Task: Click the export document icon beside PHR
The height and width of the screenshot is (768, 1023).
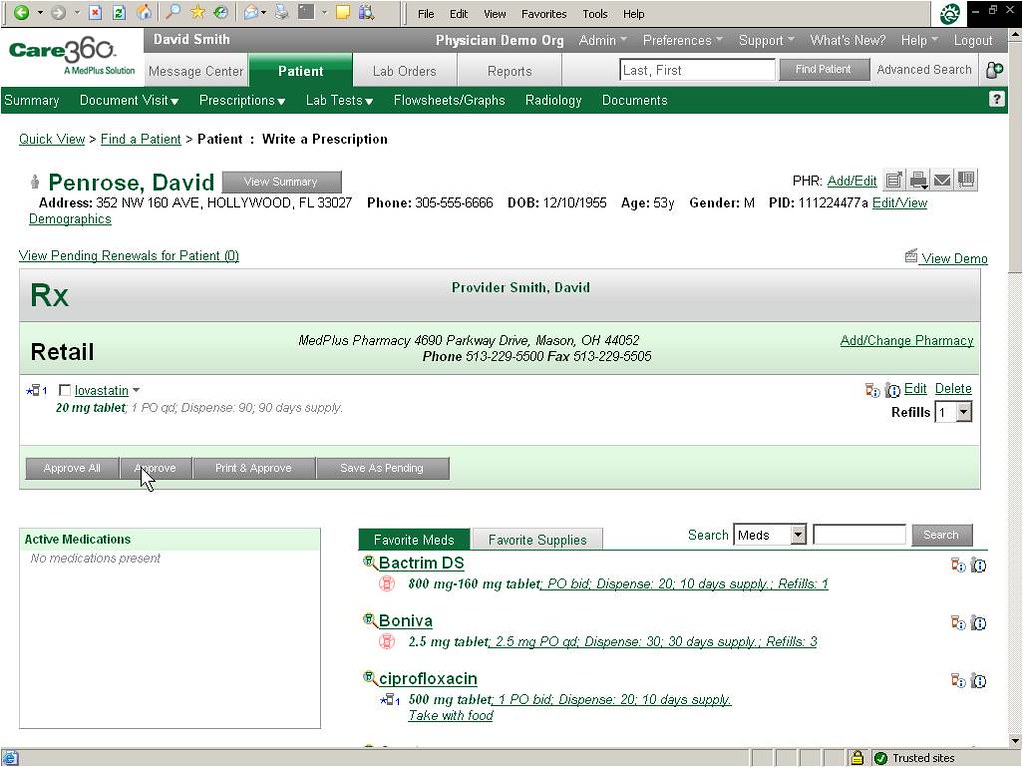Action: (x=894, y=179)
